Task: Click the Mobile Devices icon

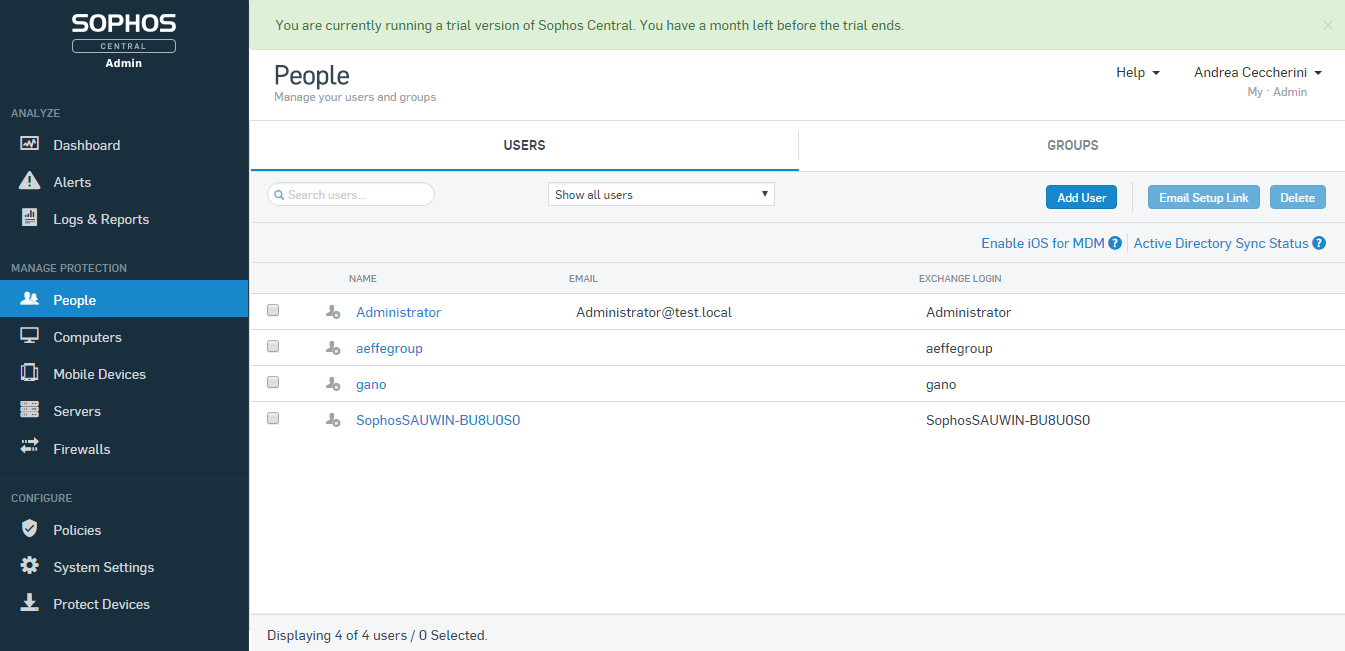Action: click(30, 373)
